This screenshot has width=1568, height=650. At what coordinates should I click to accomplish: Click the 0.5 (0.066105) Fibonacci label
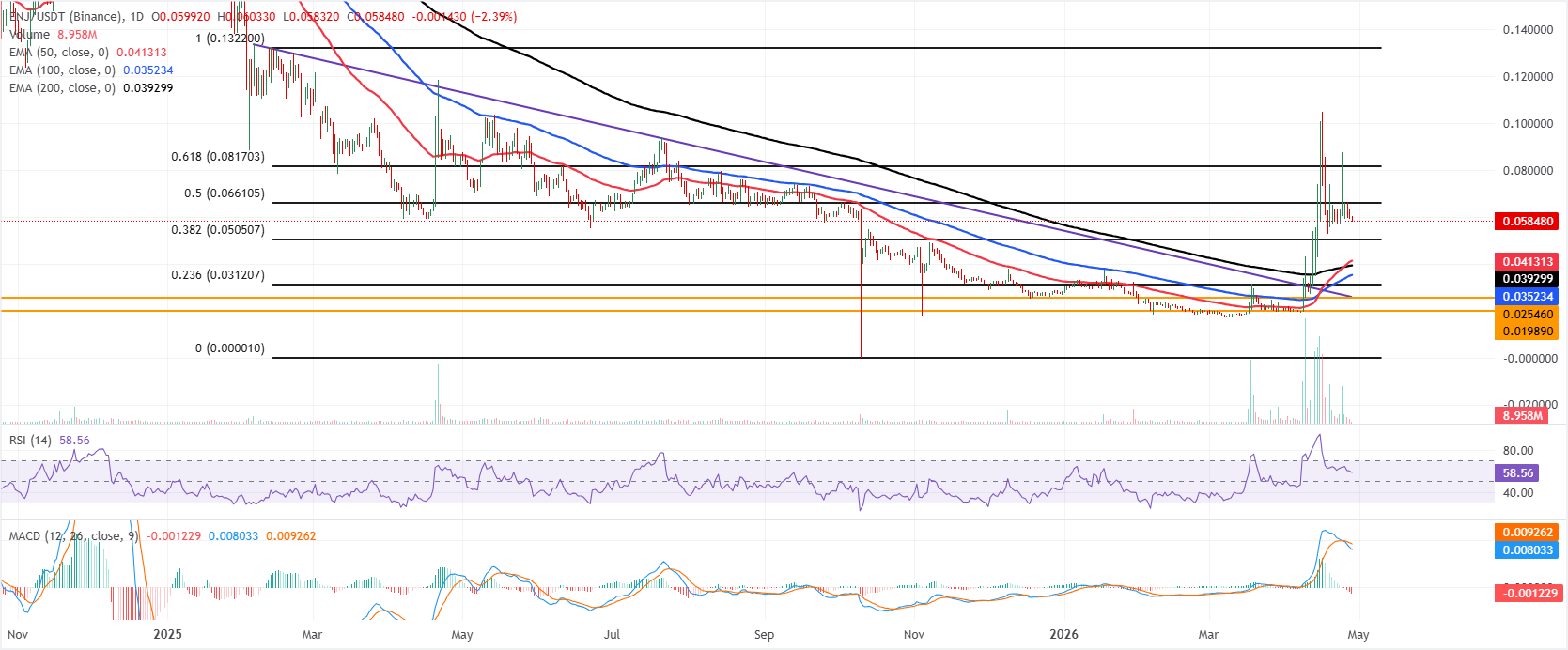pos(224,193)
